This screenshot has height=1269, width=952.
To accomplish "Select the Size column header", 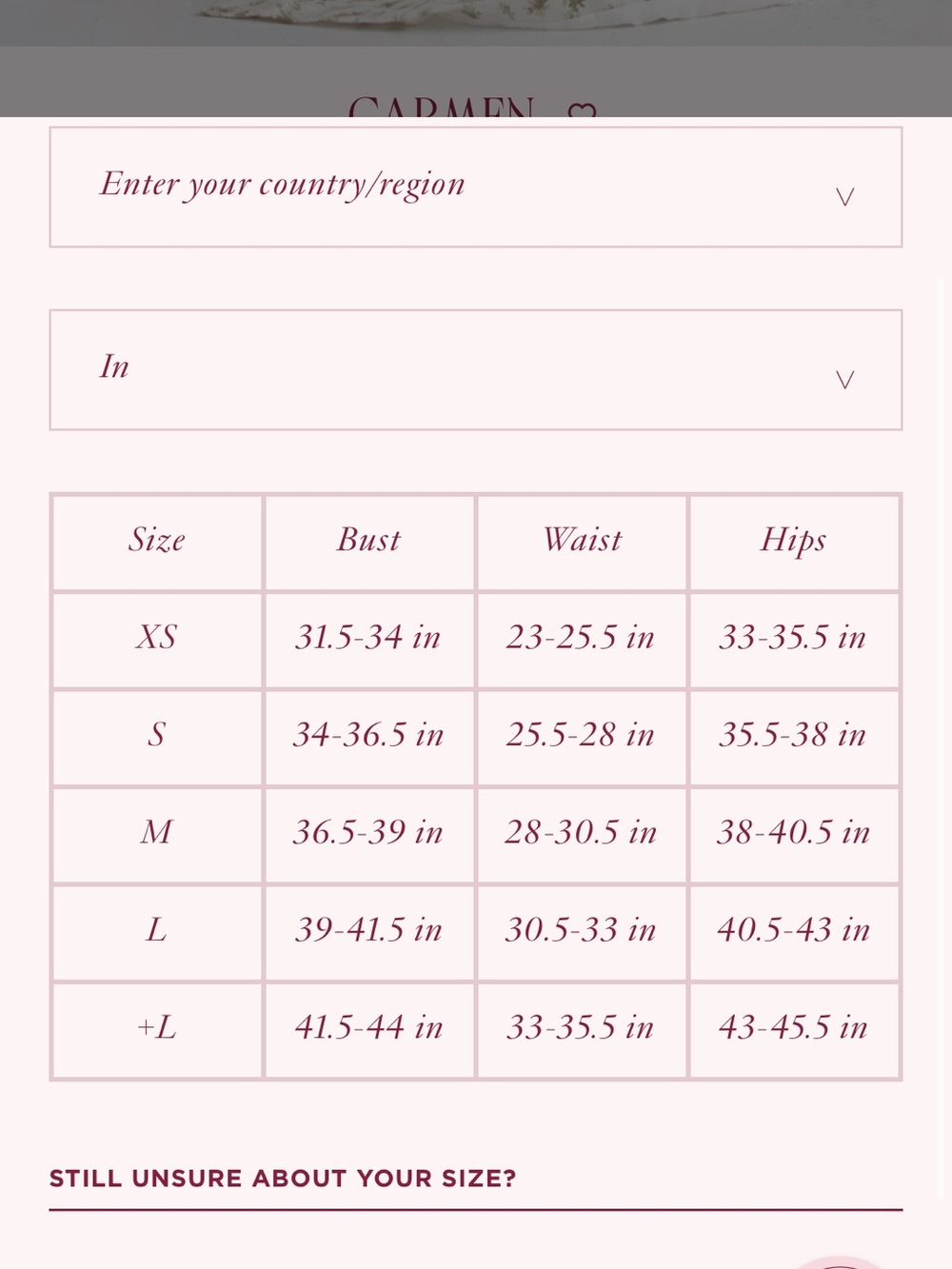I will (x=157, y=541).
